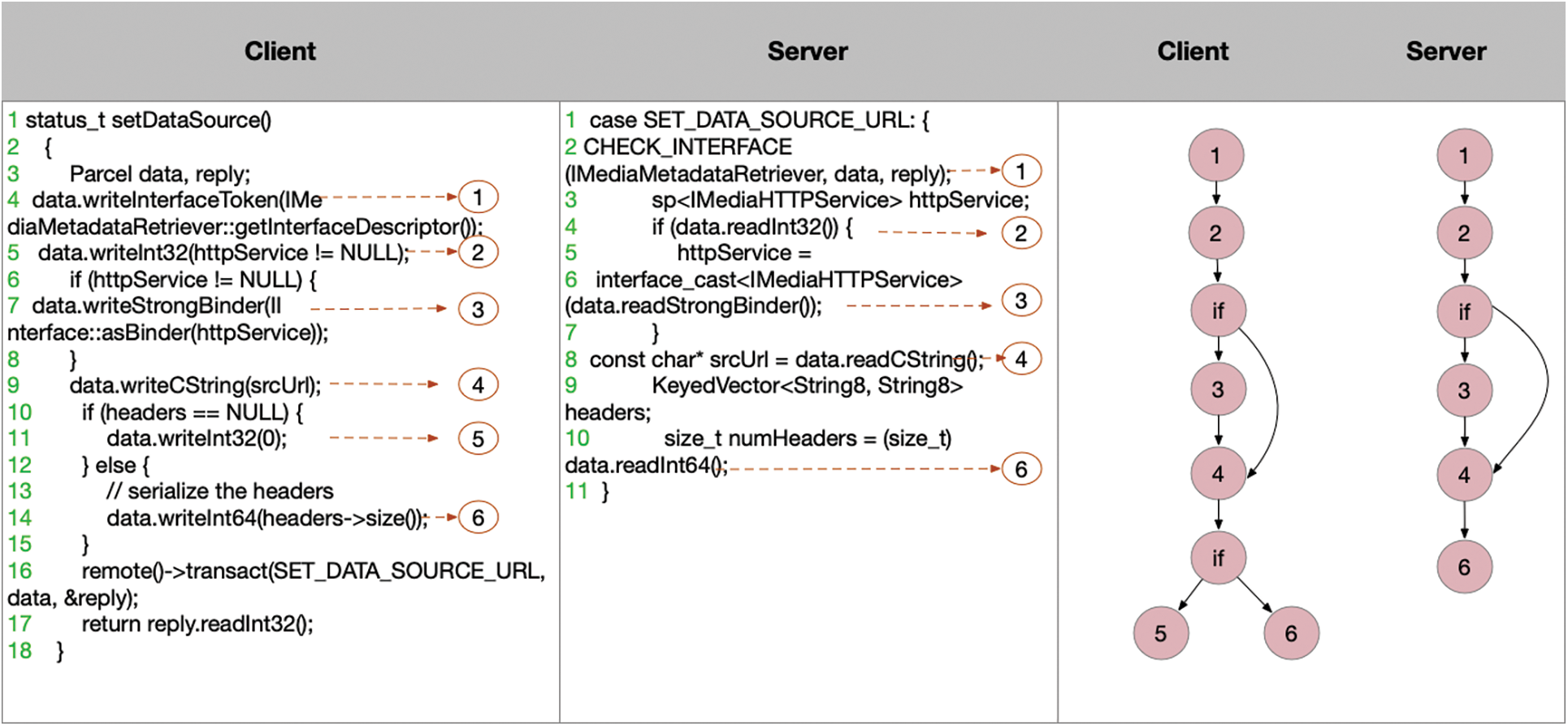
Task: Click circled marker 6 beside data.readInt64()
Action: click(1020, 469)
